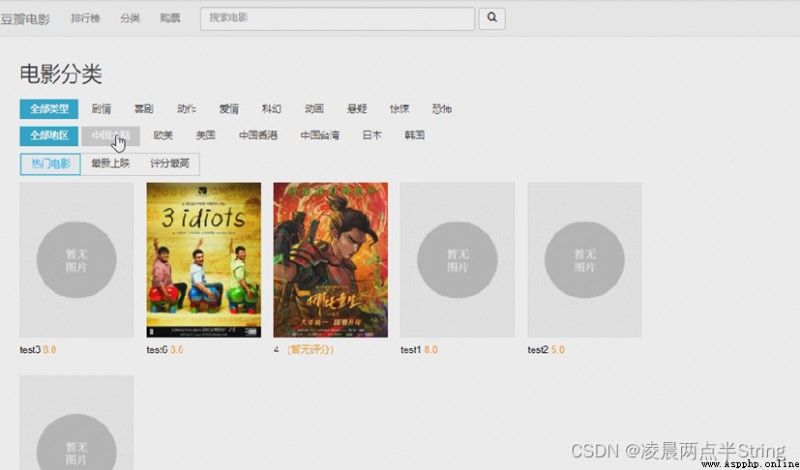Open the test3 placeholder poster thumbnail
Image resolution: width=800 pixels, height=470 pixels.
pyautogui.click(x=77, y=260)
